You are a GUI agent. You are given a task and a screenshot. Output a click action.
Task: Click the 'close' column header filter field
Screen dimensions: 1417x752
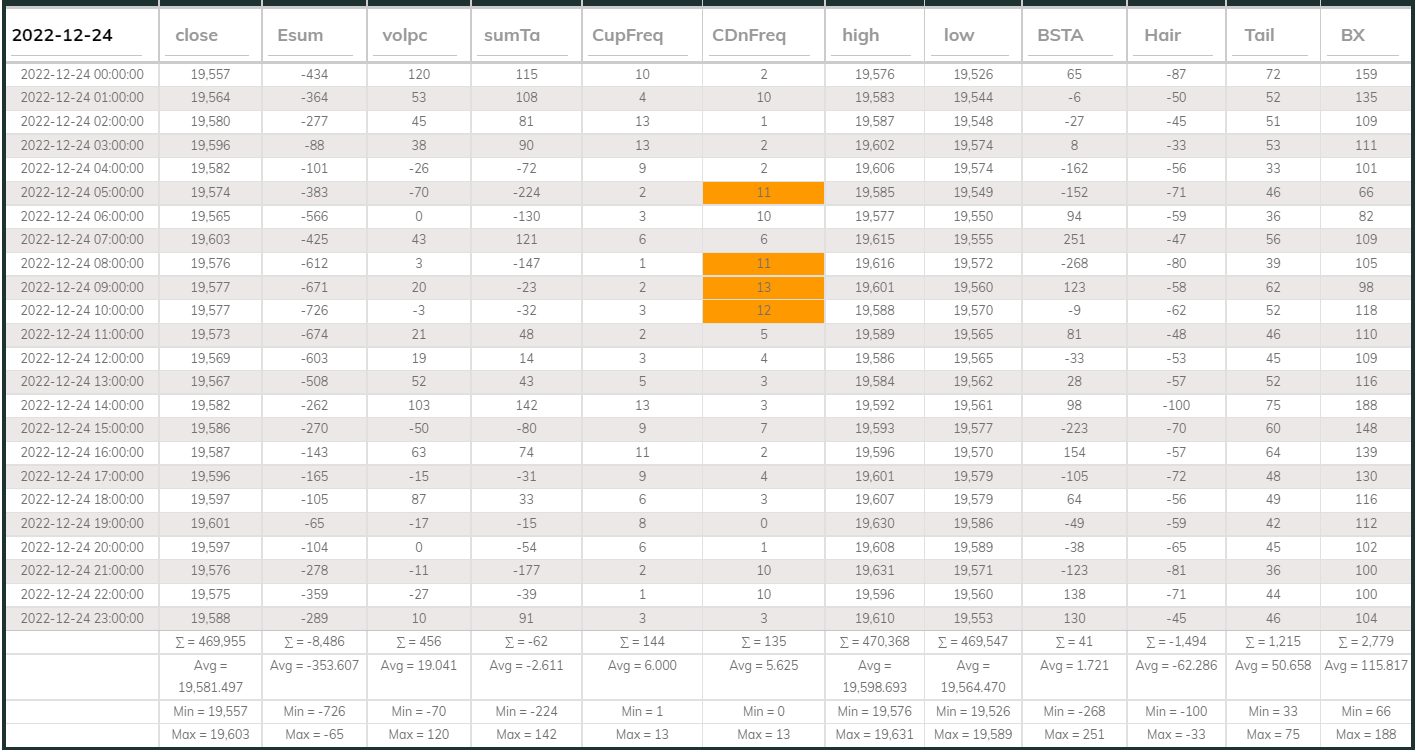point(210,36)
